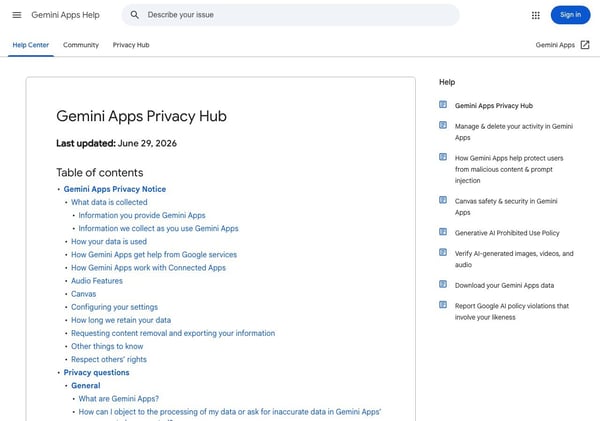Click article icon beside Verify AI-generated images
600x421 pixels.
(443, 252)
